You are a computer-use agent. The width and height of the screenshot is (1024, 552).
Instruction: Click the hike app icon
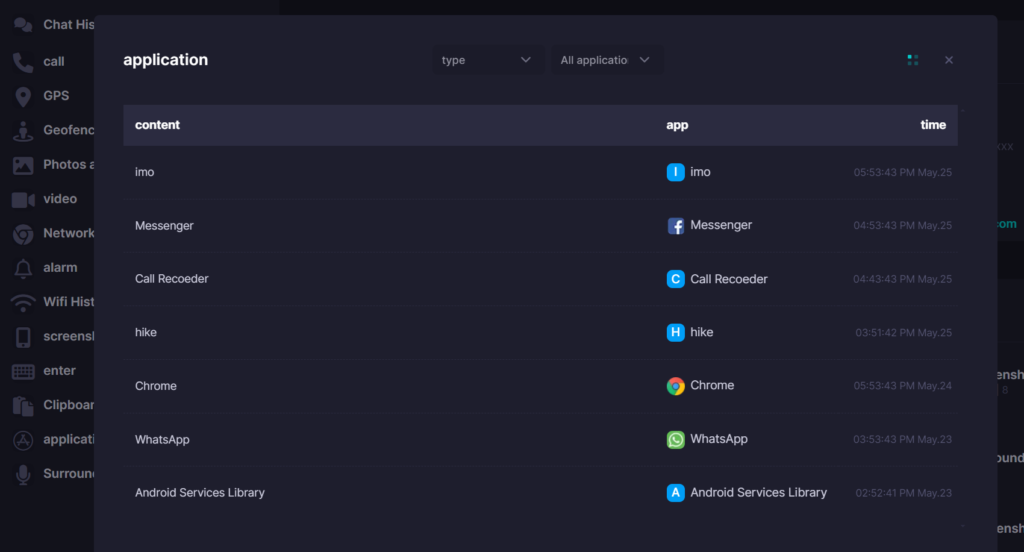[675, 333]
